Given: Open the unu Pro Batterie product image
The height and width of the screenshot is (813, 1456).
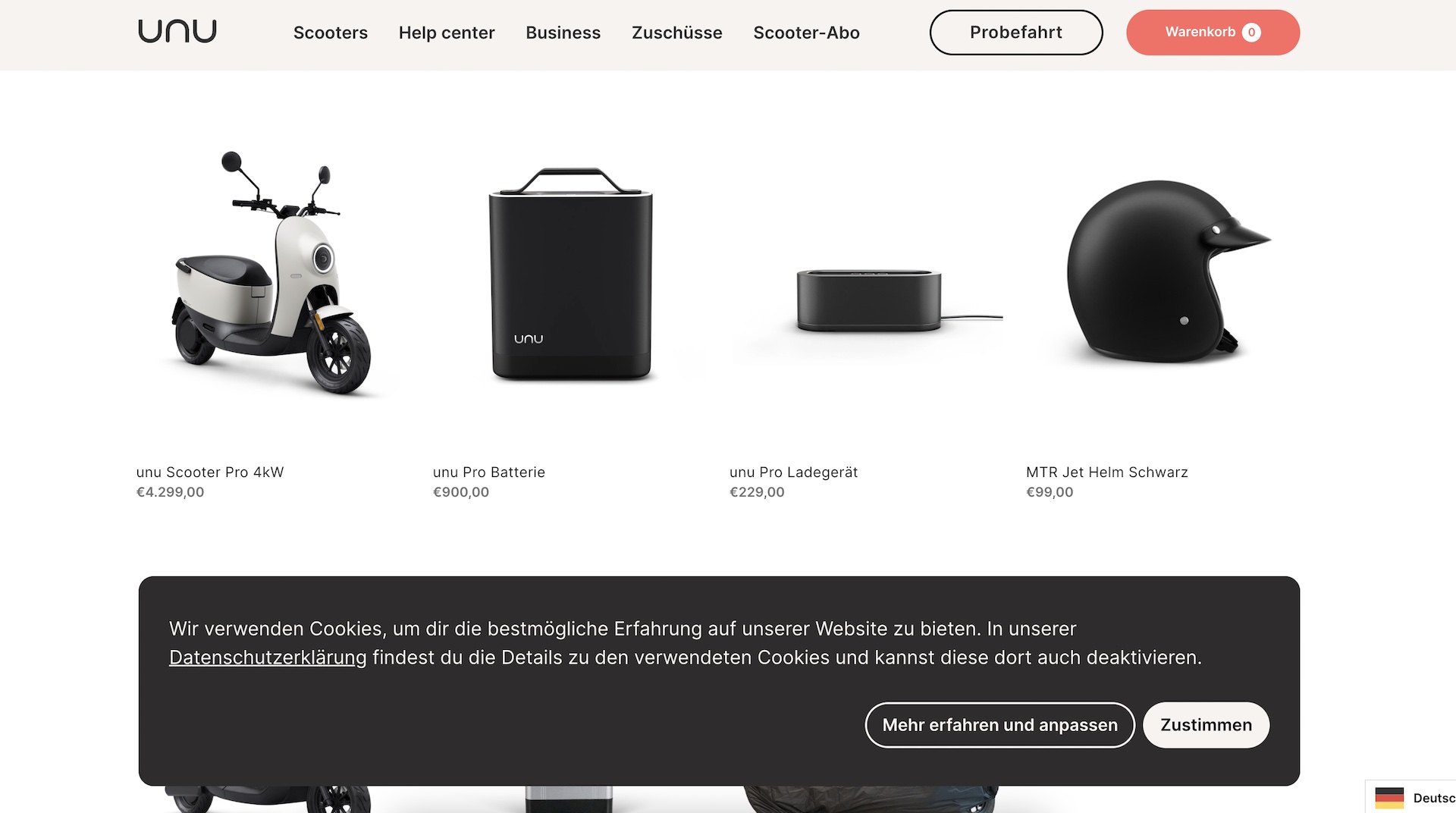Looking at the screenshot, I should 570,275.
